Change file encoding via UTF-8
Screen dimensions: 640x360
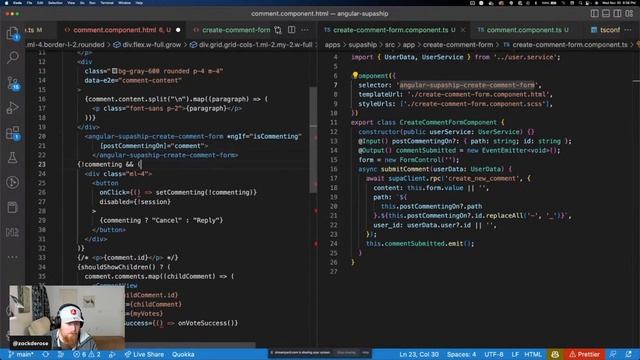494,354
